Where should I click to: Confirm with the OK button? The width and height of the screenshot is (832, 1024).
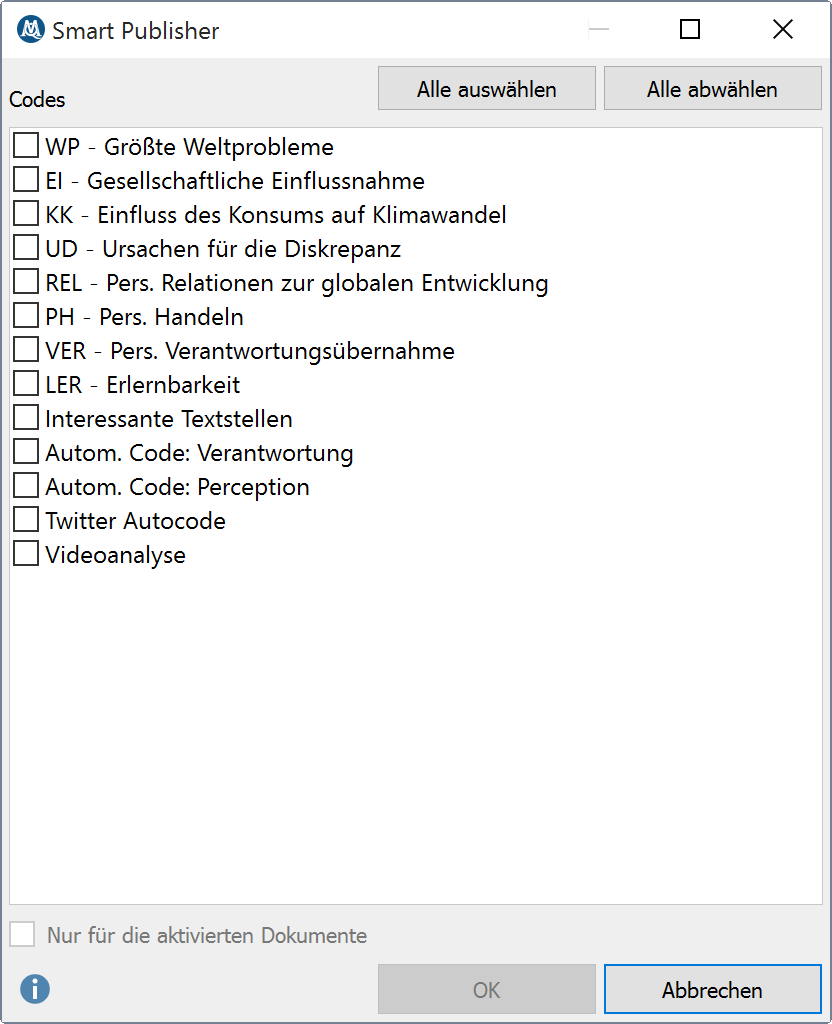tap(487, 989)
